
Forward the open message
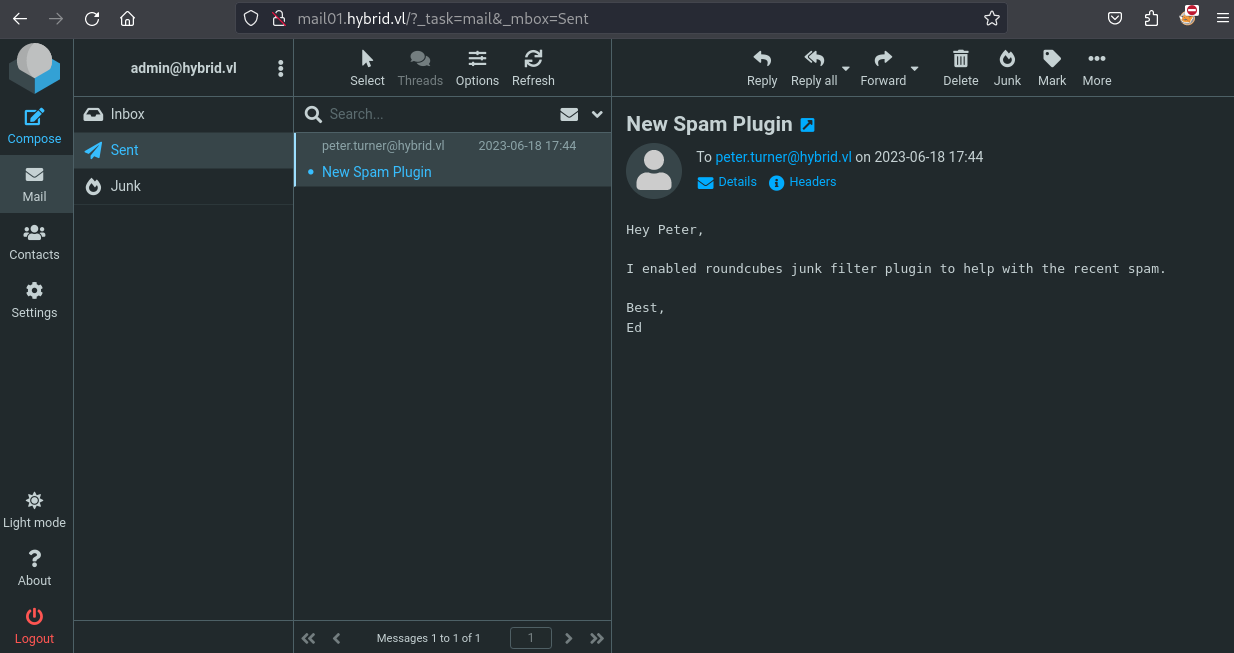tap(883, 68)
